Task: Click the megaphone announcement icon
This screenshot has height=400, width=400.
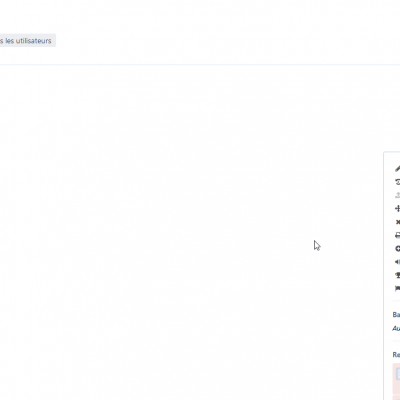Action: [x=397, y=262]
